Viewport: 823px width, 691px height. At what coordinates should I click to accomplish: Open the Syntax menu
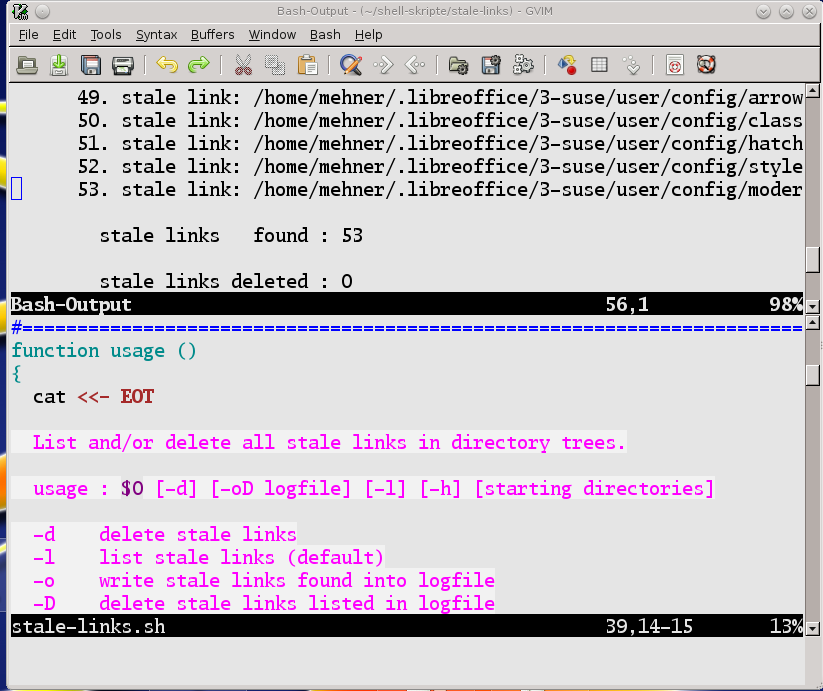(156, 34)
